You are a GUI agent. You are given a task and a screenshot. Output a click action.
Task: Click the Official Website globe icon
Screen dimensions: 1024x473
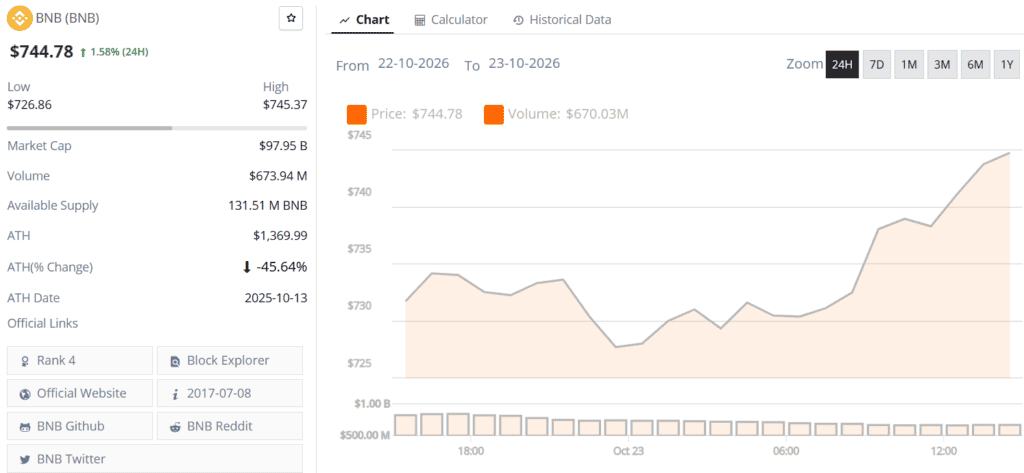25,394
